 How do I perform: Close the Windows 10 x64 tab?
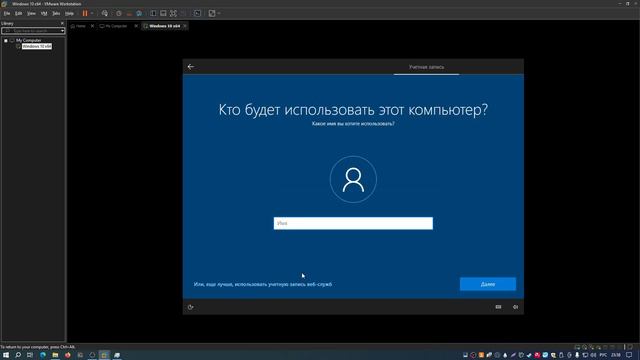(x=185, y=26)
